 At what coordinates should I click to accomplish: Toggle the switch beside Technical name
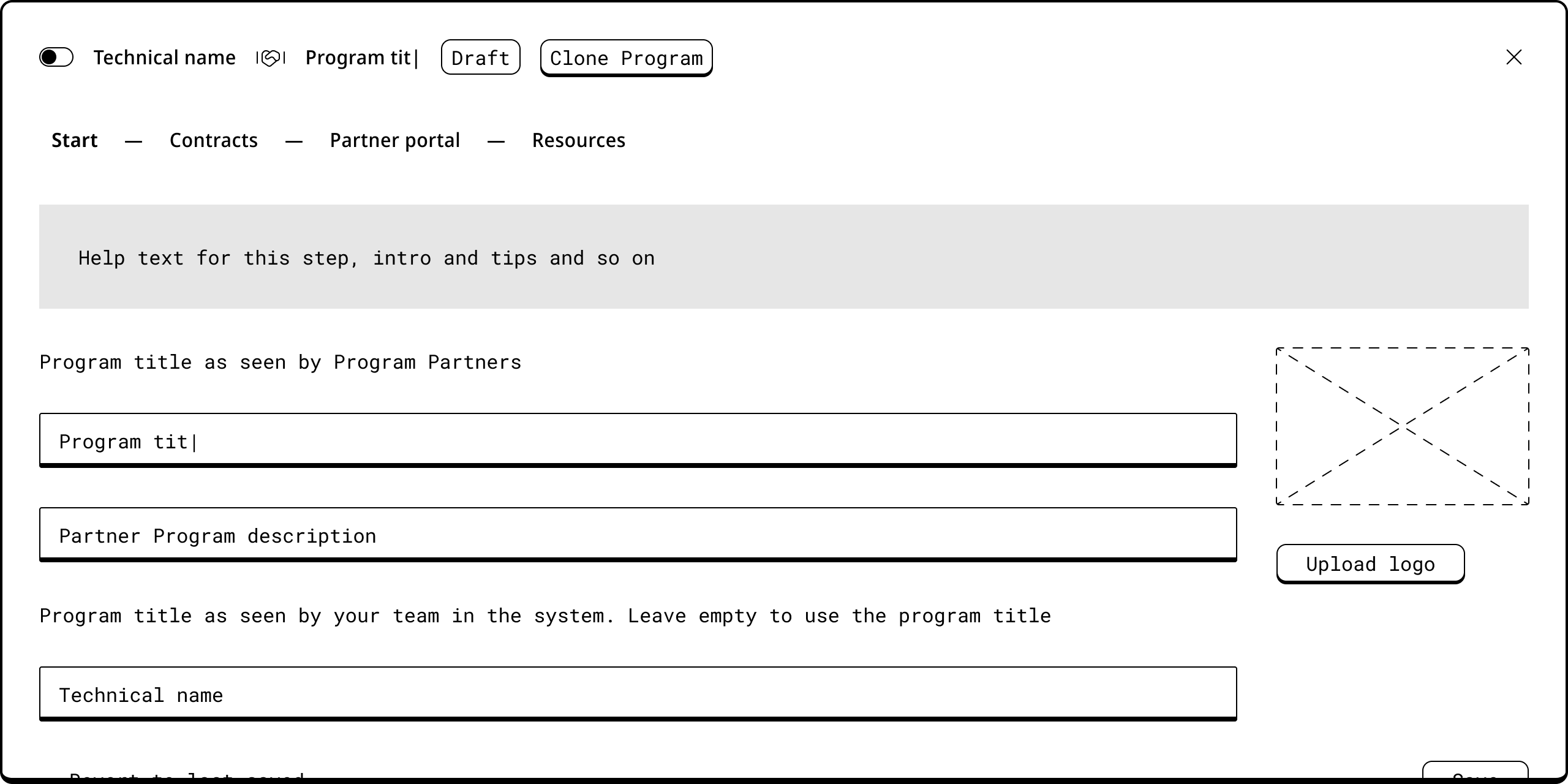pyautogui.click(x=56, y=57)
